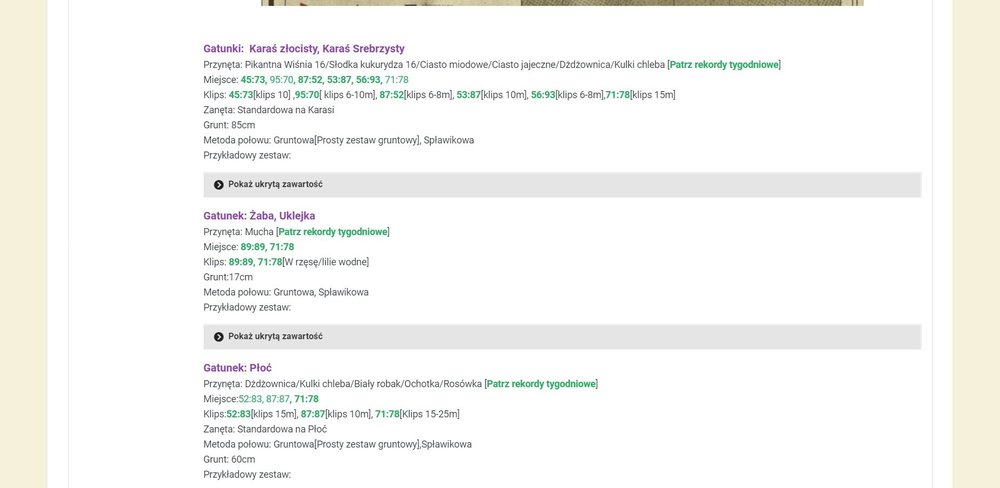Open "Patrz rekordy tygodniowe" in the Żaba, Uklejka section

pos(333,232)
